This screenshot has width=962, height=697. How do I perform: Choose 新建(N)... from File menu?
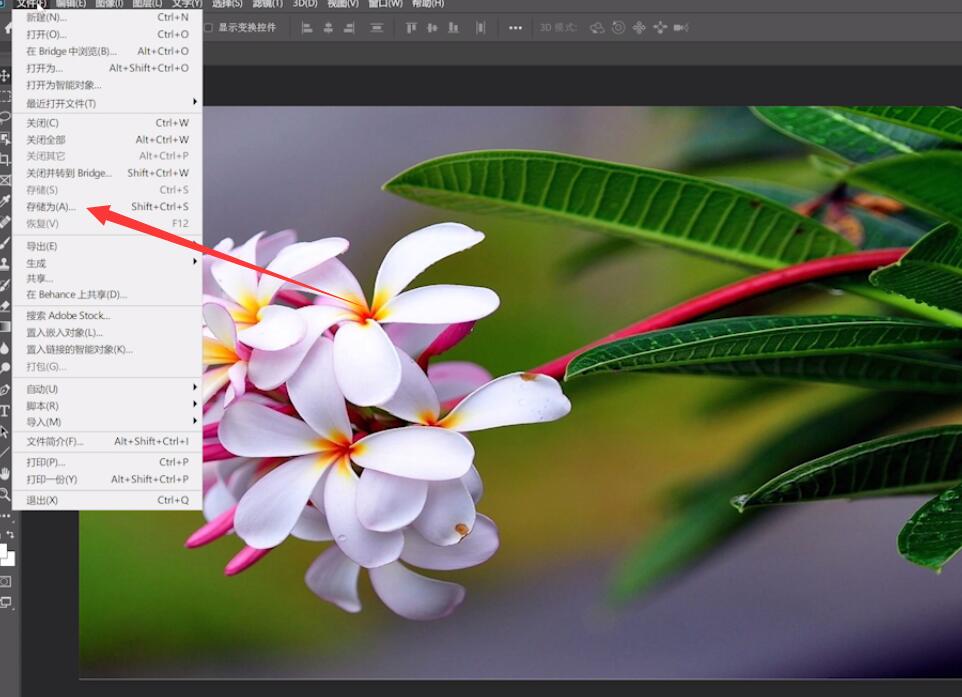click(107, 17)
